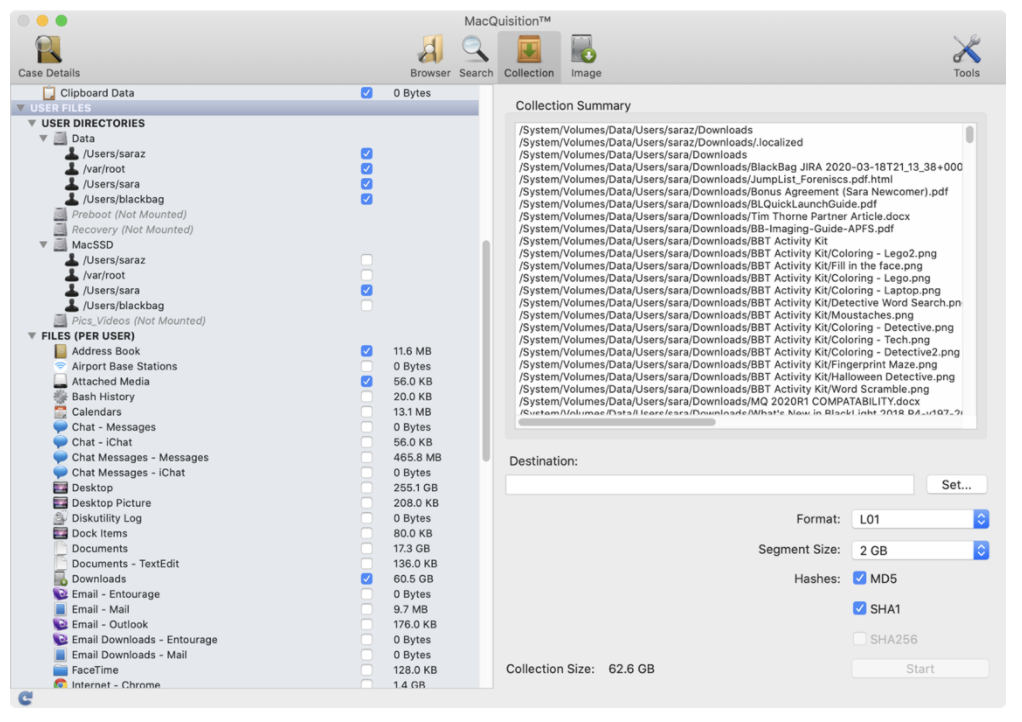Click the Start collection button
This screenshot has width=1022, height=722.
pos(920,669)
